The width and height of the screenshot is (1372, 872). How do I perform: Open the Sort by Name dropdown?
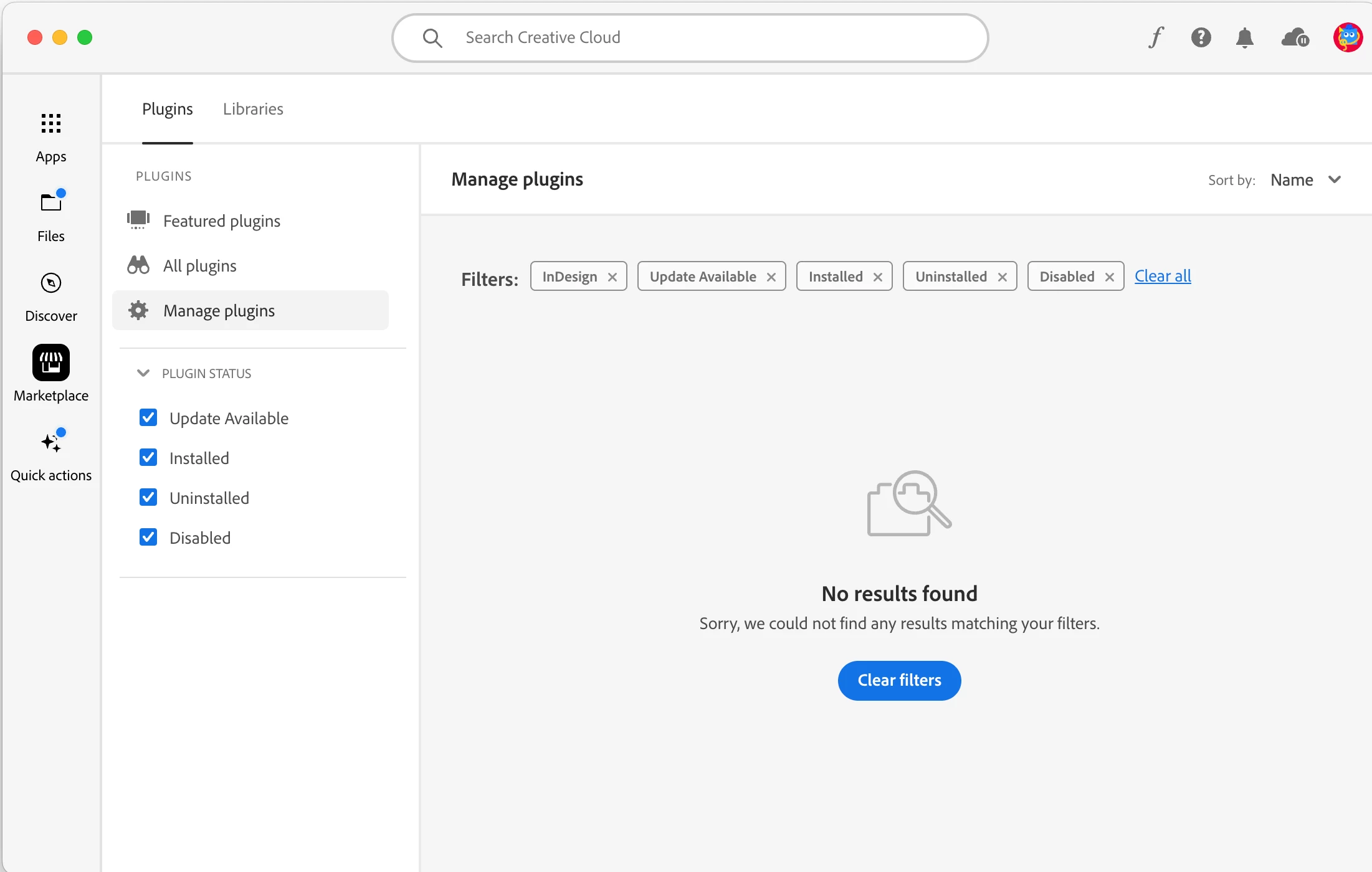pyautogui.click(x=1305, y=180)
